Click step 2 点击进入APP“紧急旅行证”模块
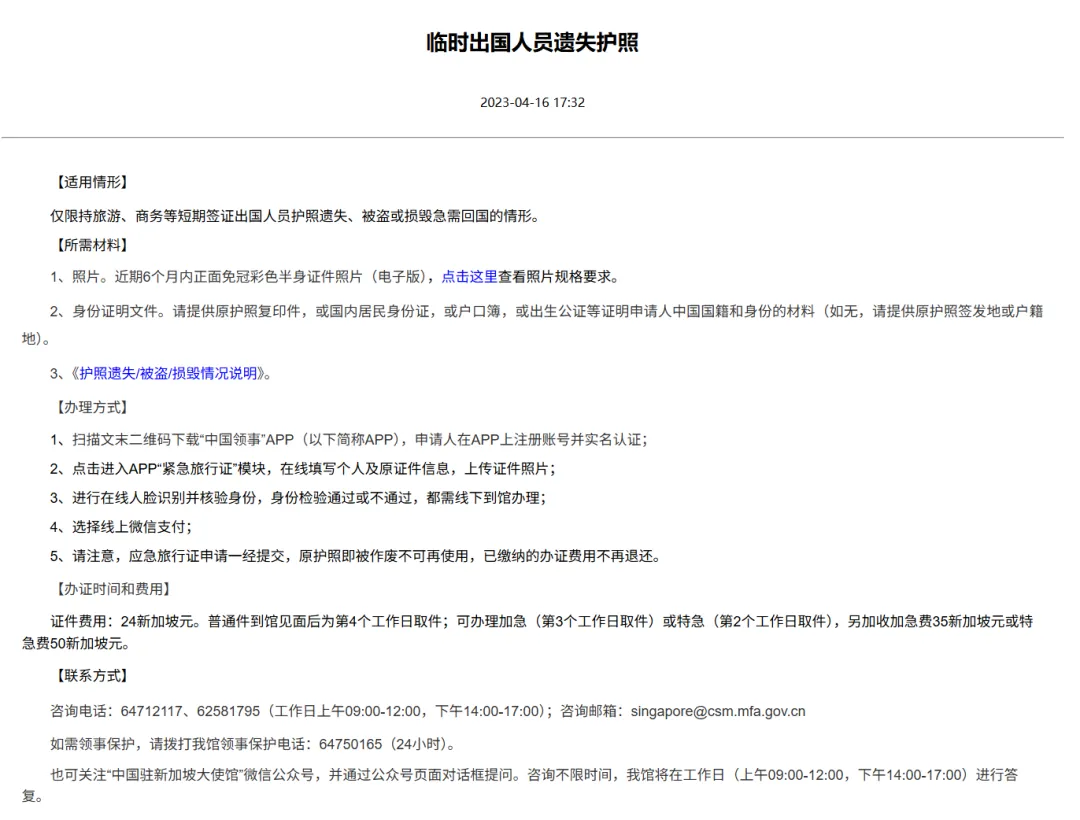The image size is (1080, 820). (303, 469)
